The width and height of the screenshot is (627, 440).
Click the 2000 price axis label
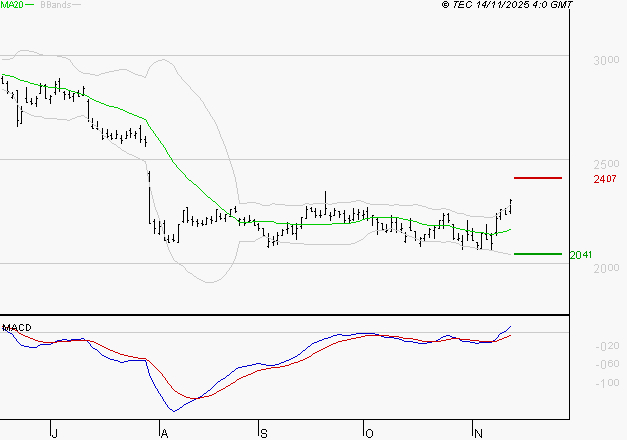pyautogui.click(x=606, y=268)
